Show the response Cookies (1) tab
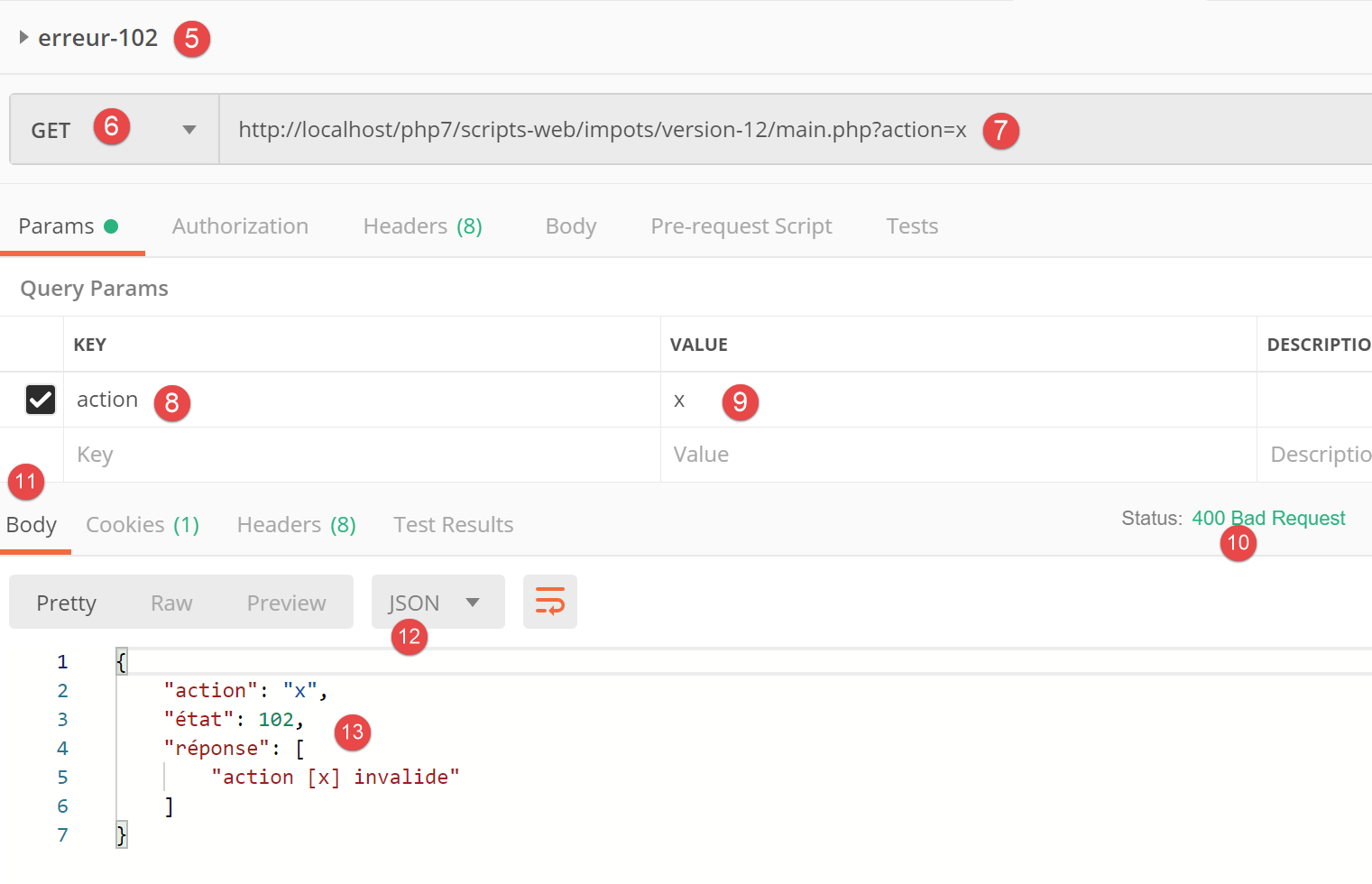Image resolution: width=1372 pixels, height=884 pixels. 142,525
